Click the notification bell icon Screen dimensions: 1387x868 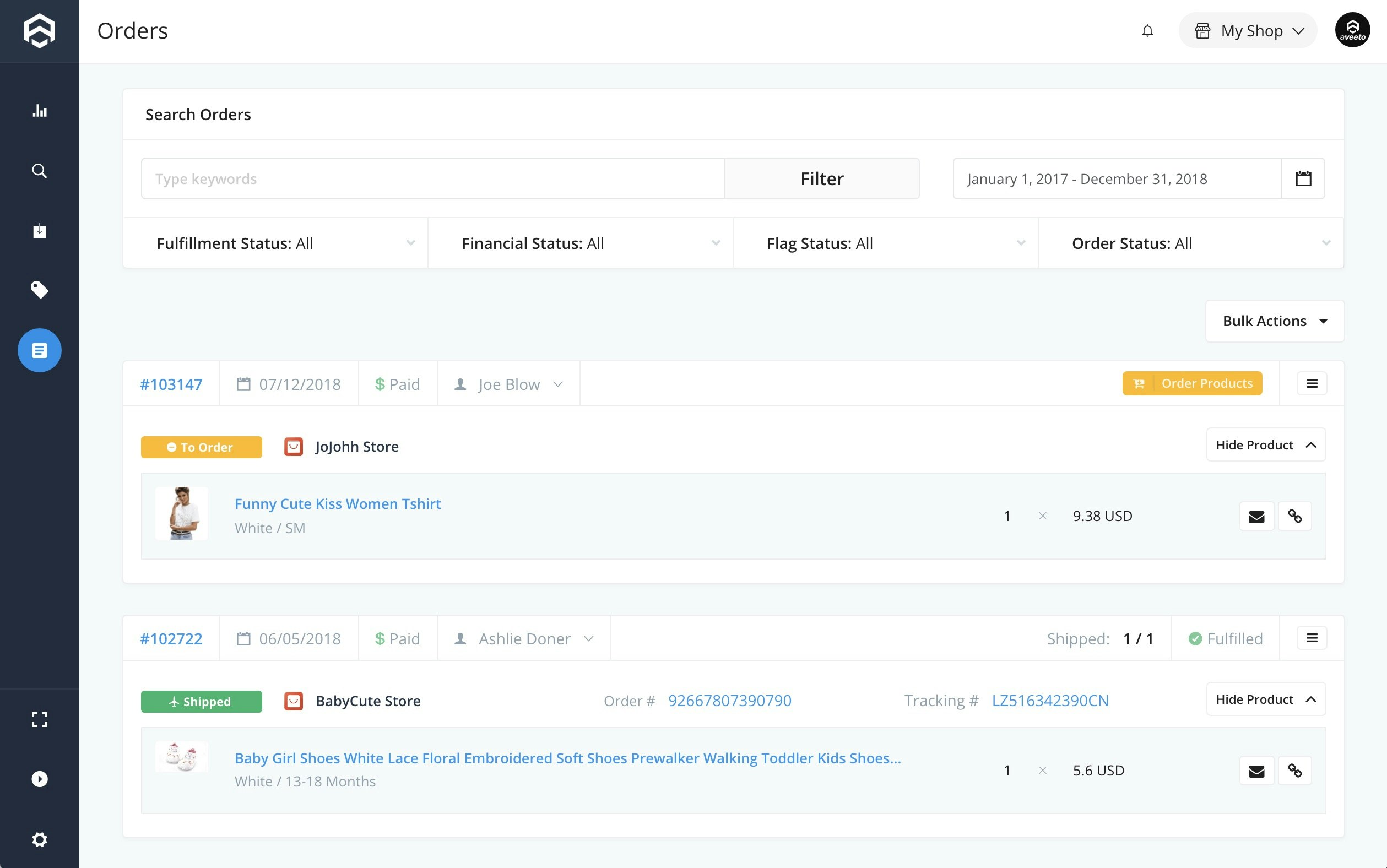1147,31
